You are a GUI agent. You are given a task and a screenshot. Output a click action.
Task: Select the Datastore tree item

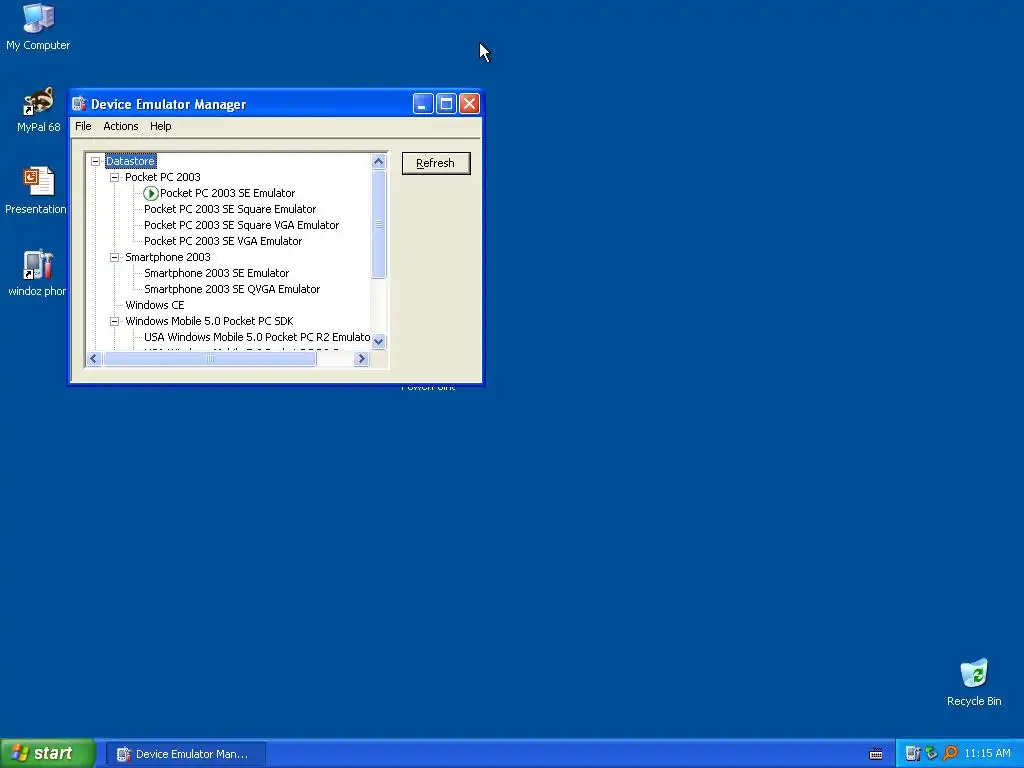[131, 161]
